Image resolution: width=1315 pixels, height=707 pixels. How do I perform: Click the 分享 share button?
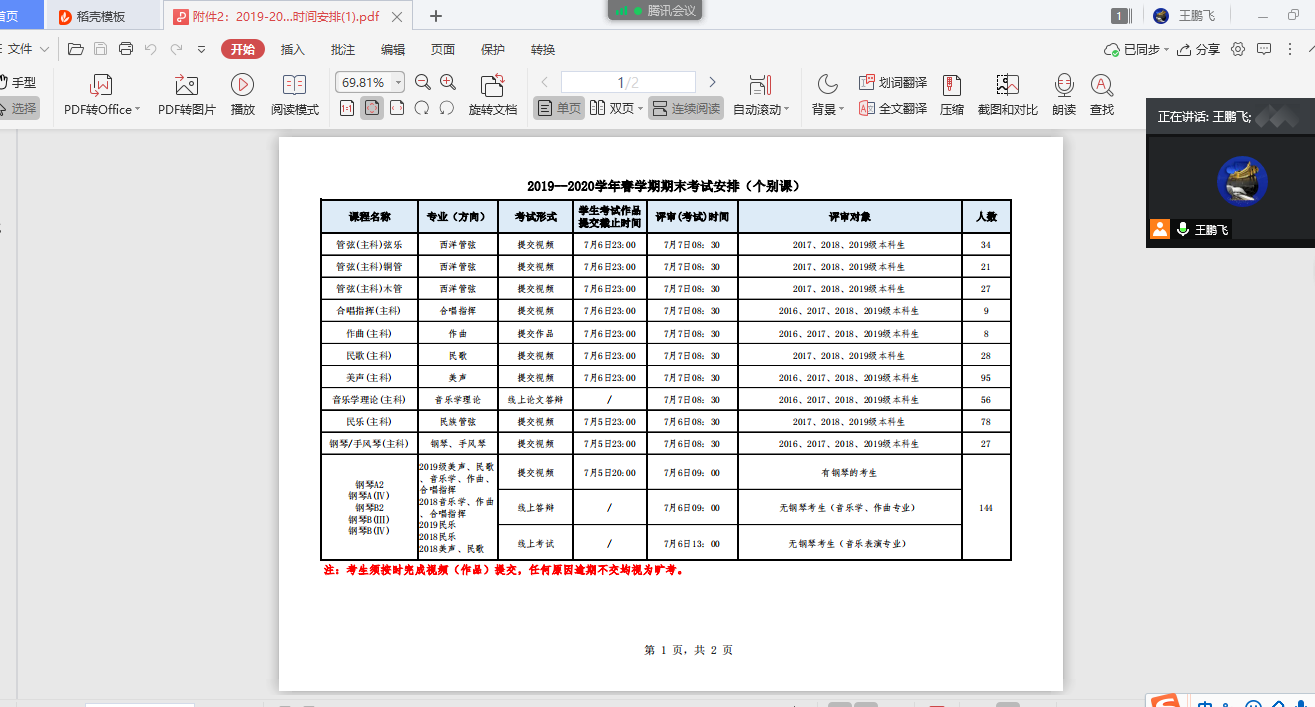pyautogui.click(x=1199, y=50)
